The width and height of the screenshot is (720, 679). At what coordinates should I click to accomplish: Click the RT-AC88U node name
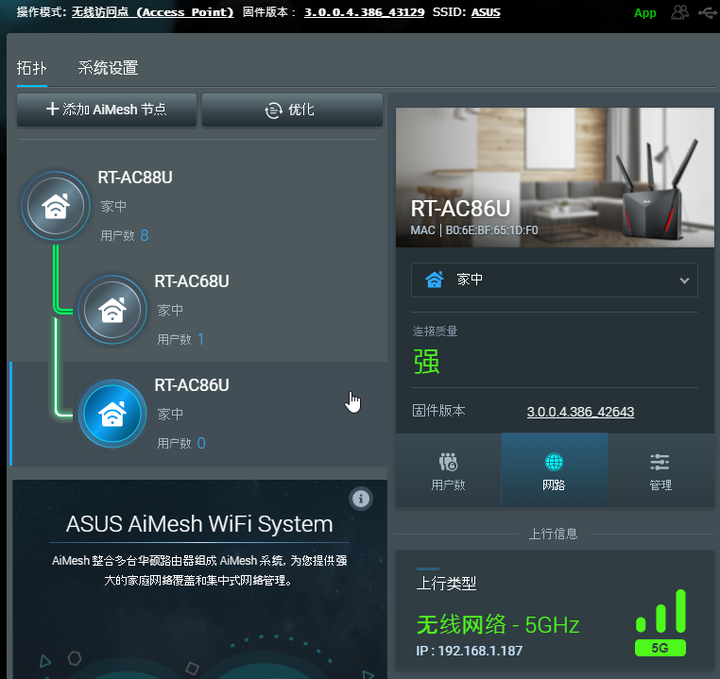tap(135, 178)
